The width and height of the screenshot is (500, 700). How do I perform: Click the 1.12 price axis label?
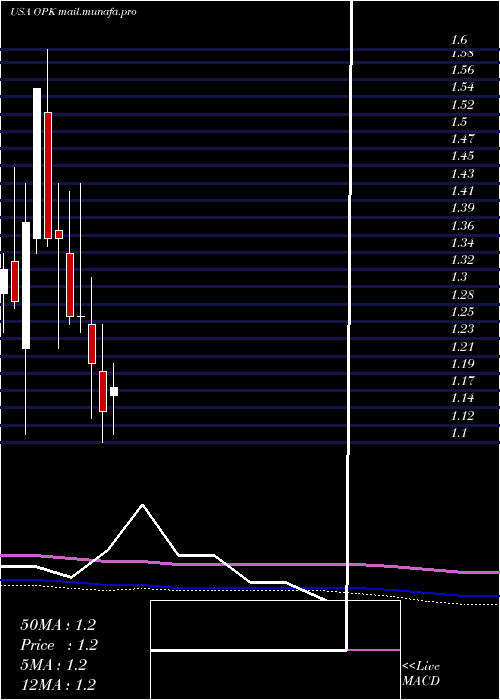462,416
